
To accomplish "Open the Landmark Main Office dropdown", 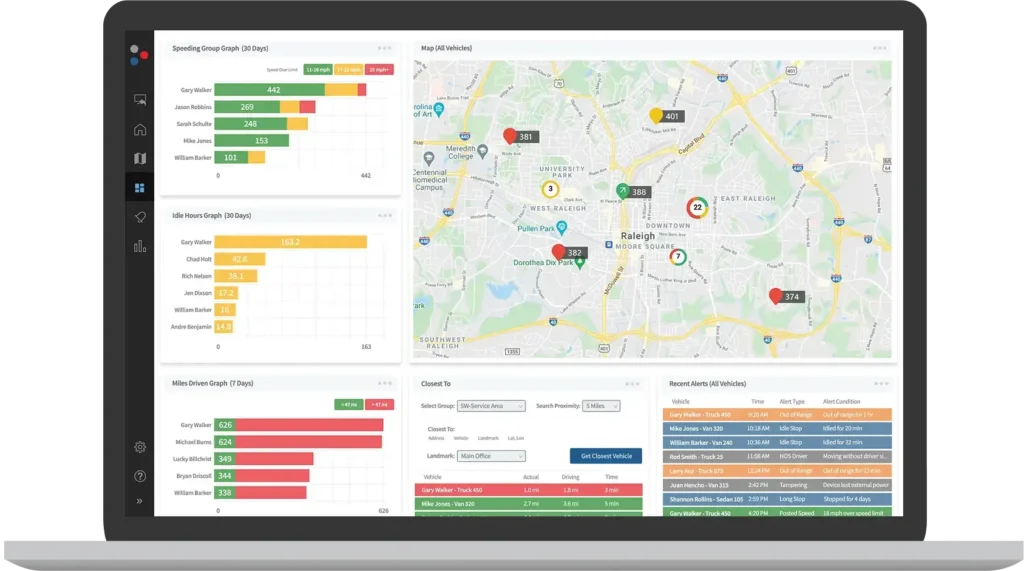I will 491,456.
